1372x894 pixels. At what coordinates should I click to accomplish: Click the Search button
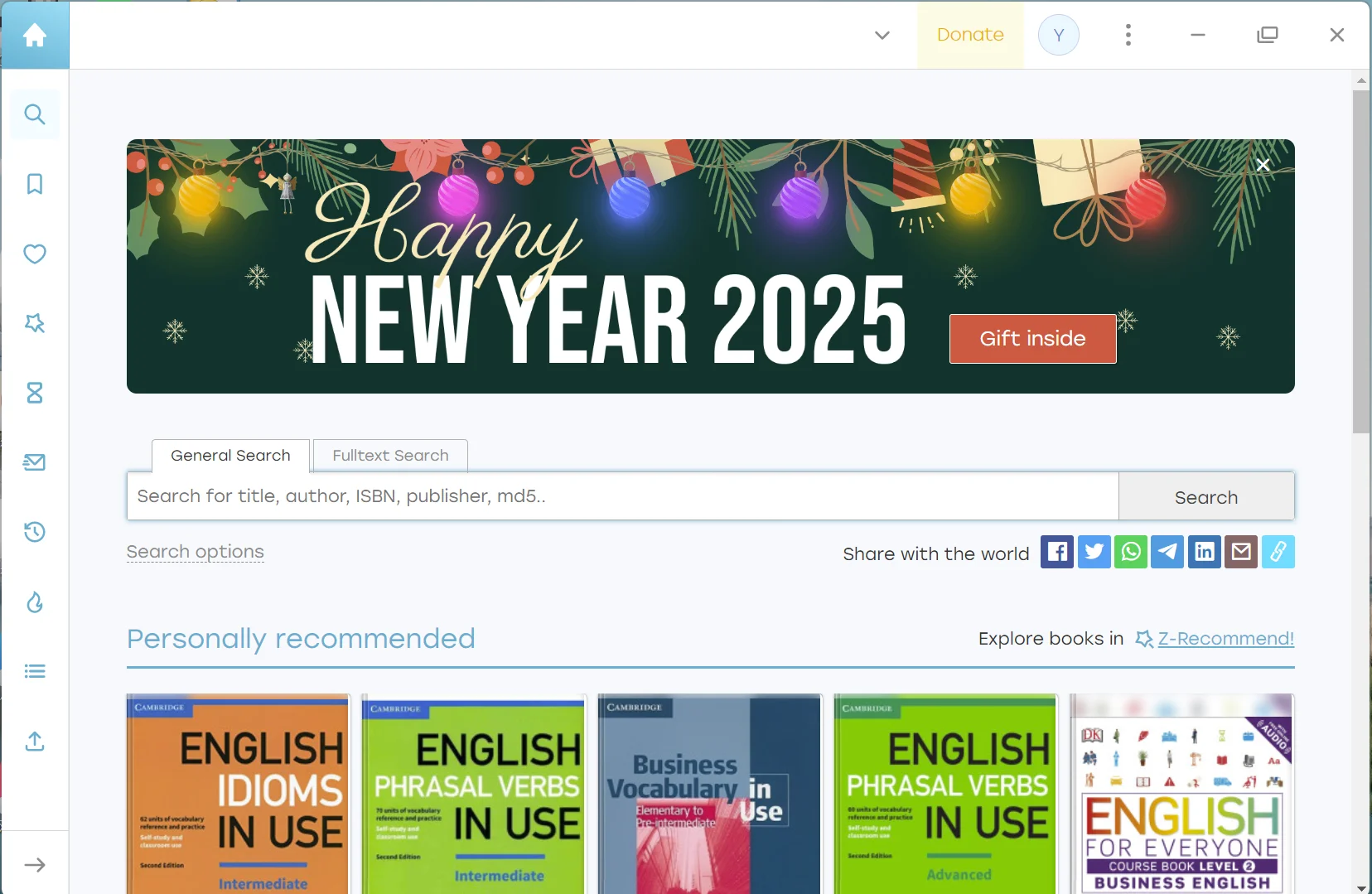click(x=1206, y=496)
